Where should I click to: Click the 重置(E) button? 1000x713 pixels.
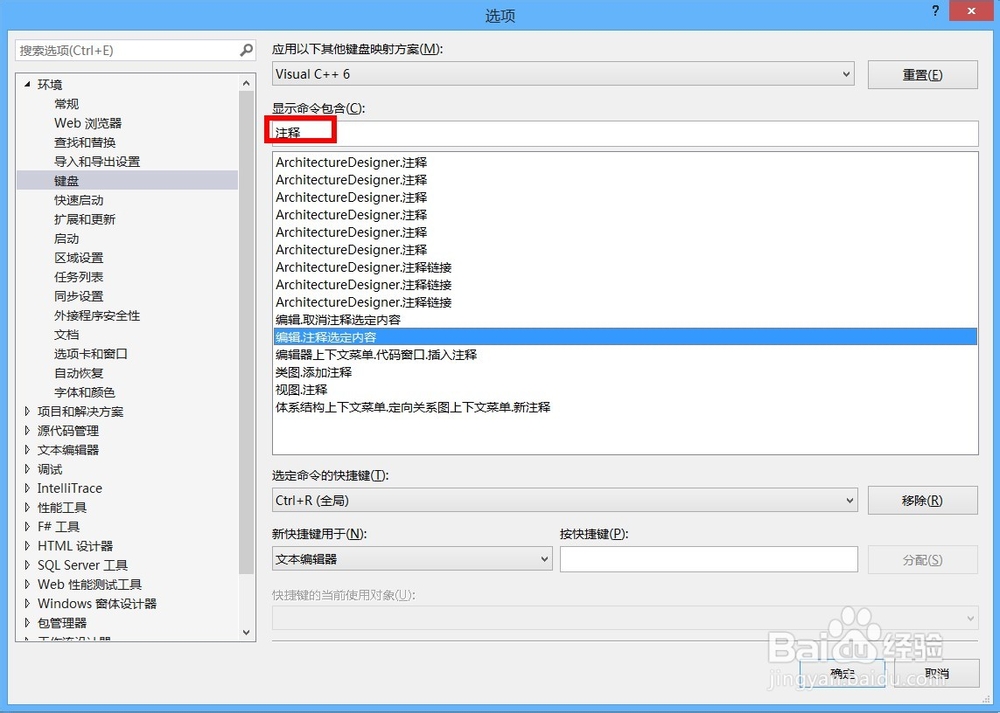tap(922, 75)
